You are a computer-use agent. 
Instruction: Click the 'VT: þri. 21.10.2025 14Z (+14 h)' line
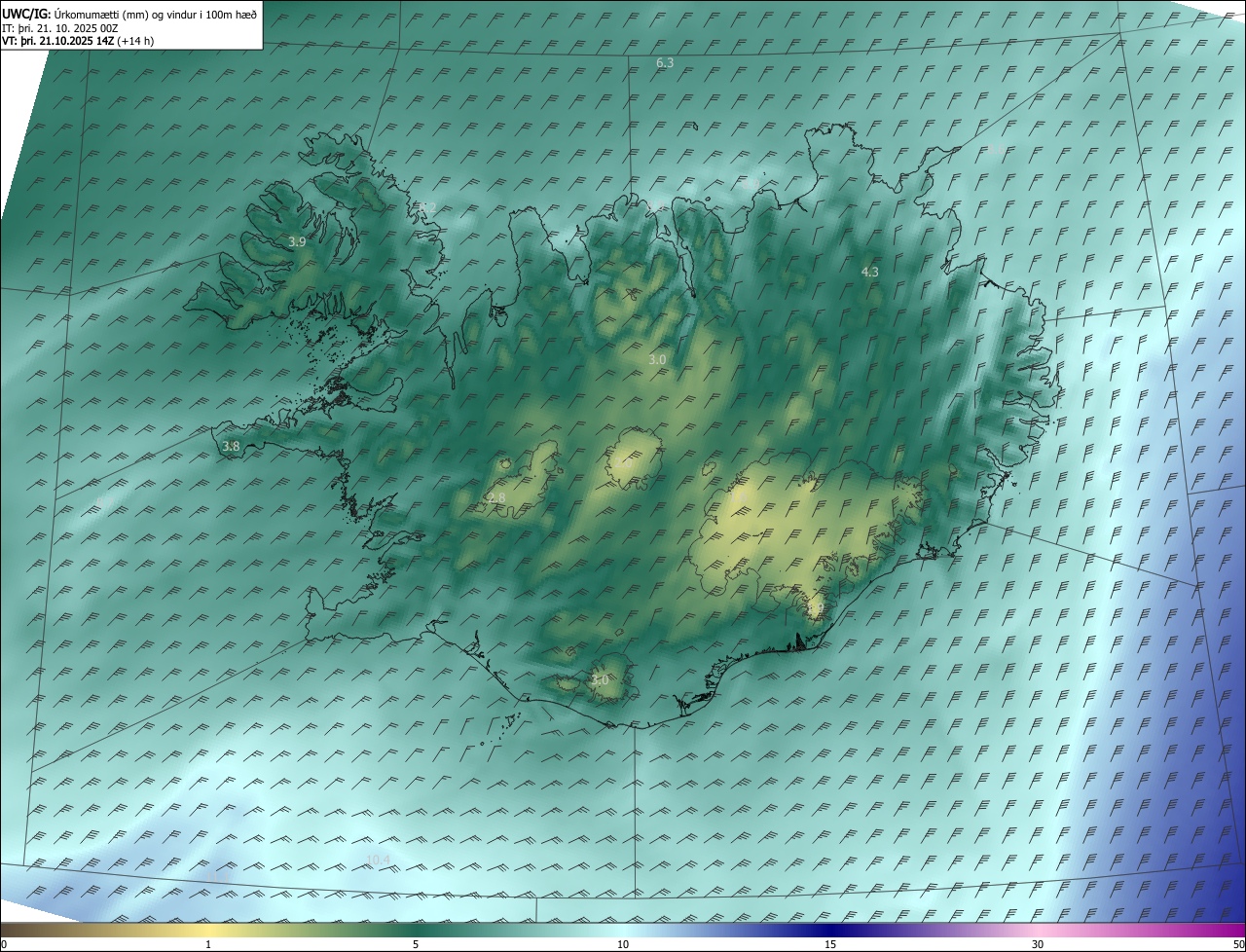[x=78, y=41]
